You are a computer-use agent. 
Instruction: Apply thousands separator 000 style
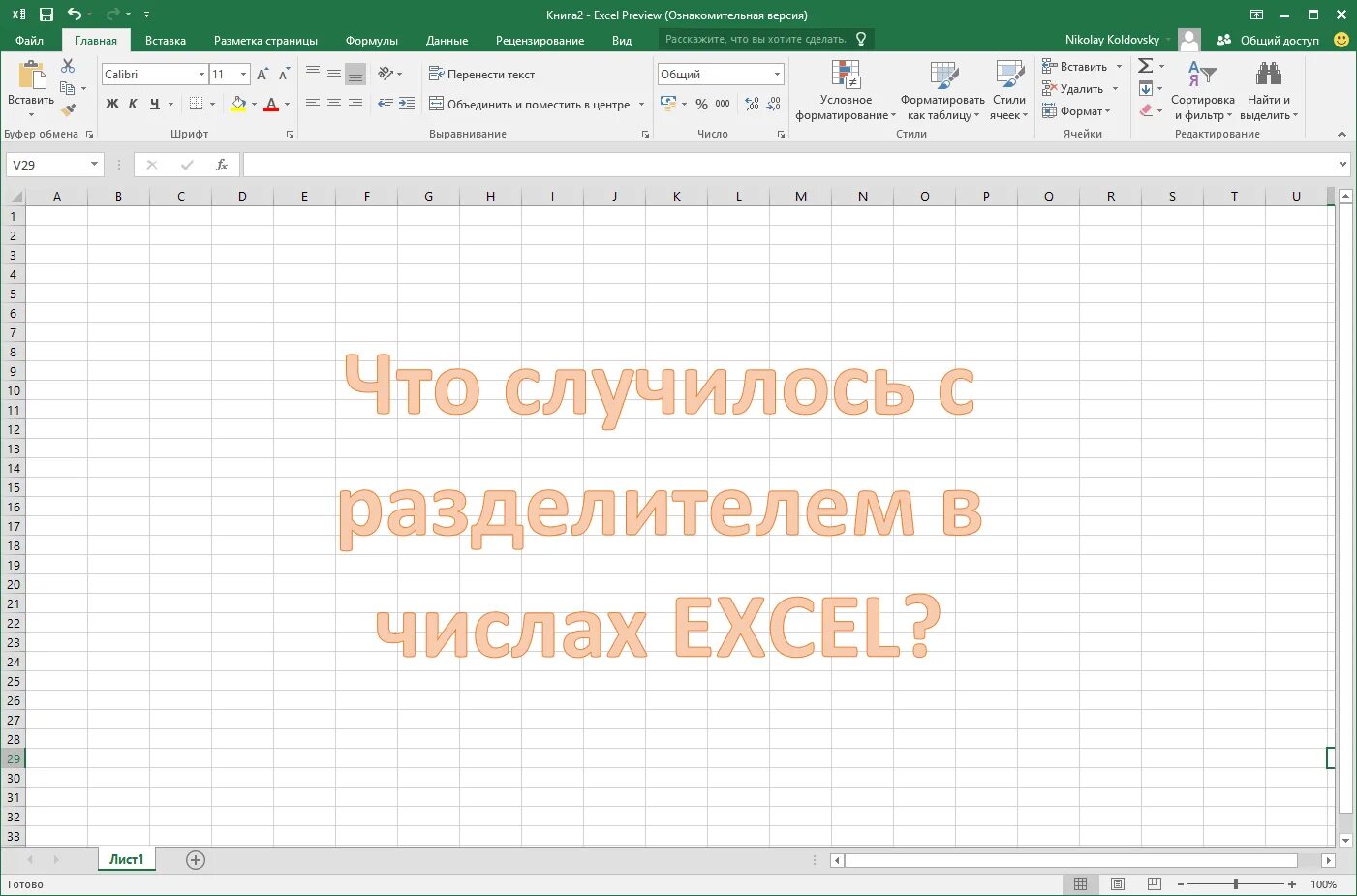tap(723, 104)
